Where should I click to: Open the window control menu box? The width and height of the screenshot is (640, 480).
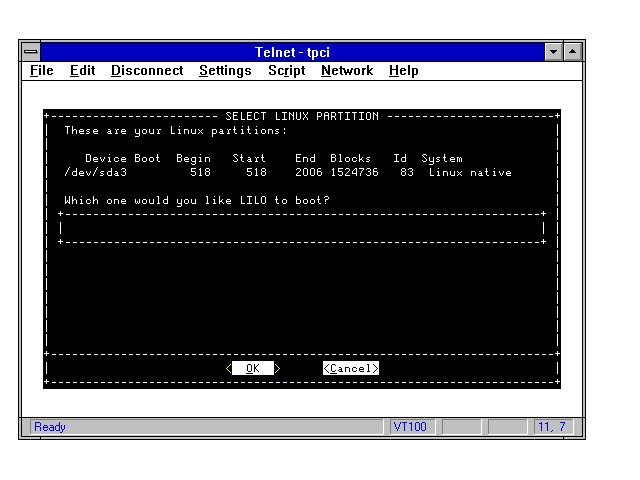(31, 51)
